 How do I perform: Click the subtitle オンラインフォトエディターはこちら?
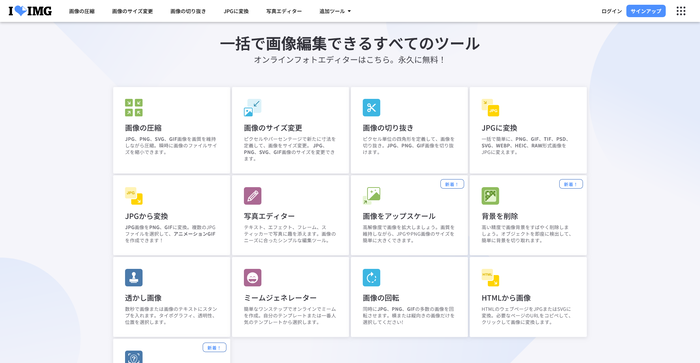323,60
